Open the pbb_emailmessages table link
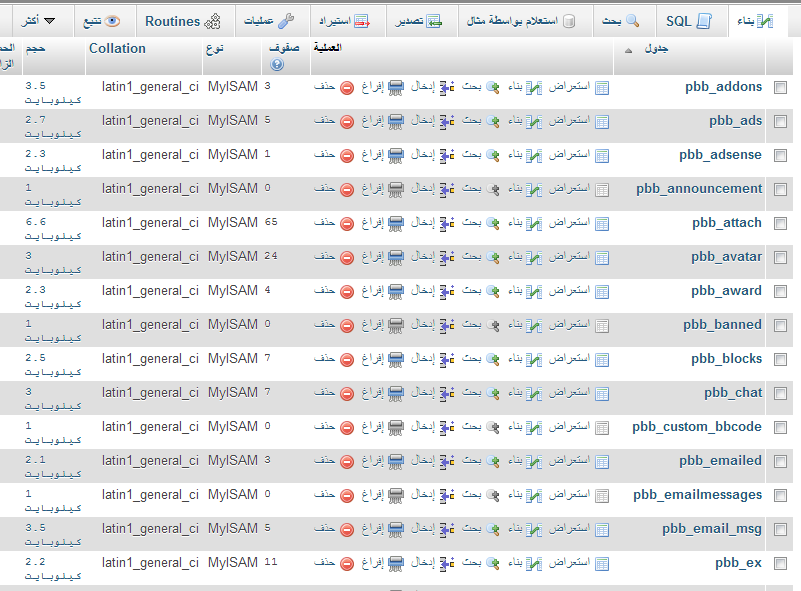 click(697, 495)
